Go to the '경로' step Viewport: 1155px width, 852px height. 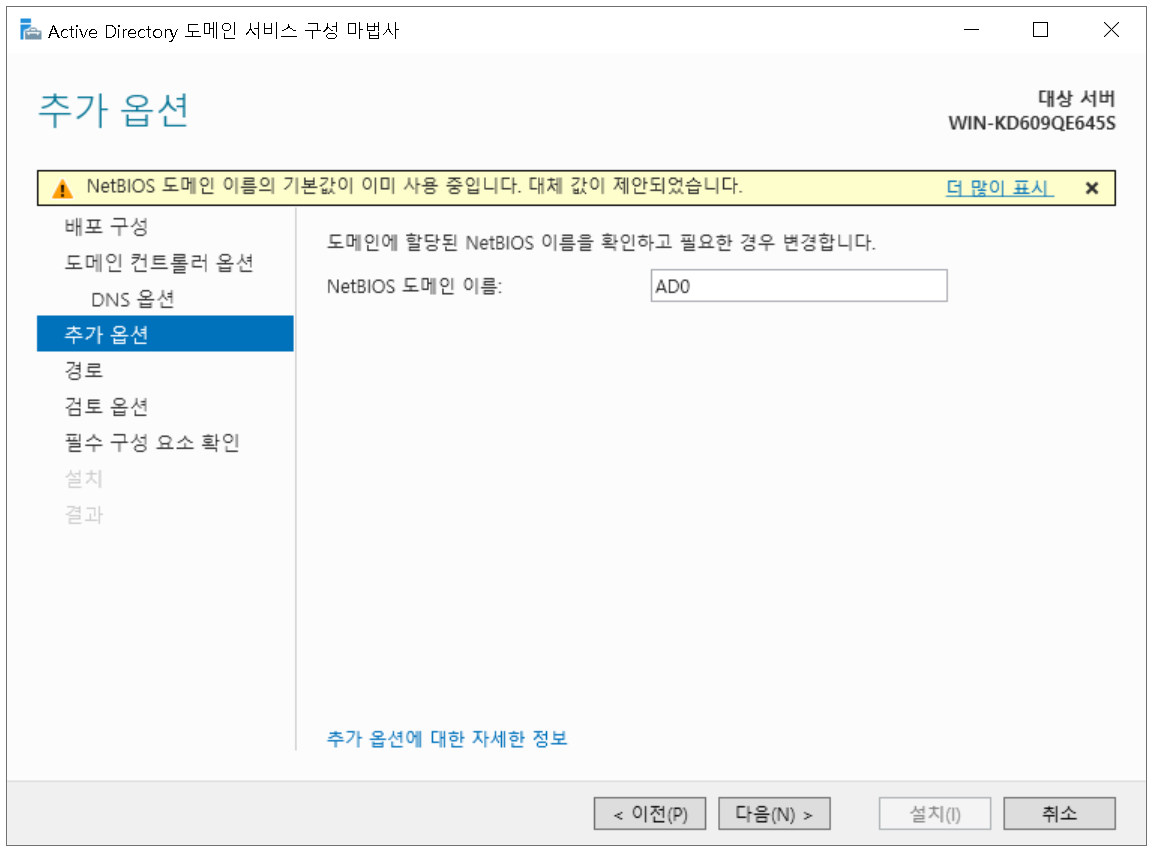click(83, 370)
